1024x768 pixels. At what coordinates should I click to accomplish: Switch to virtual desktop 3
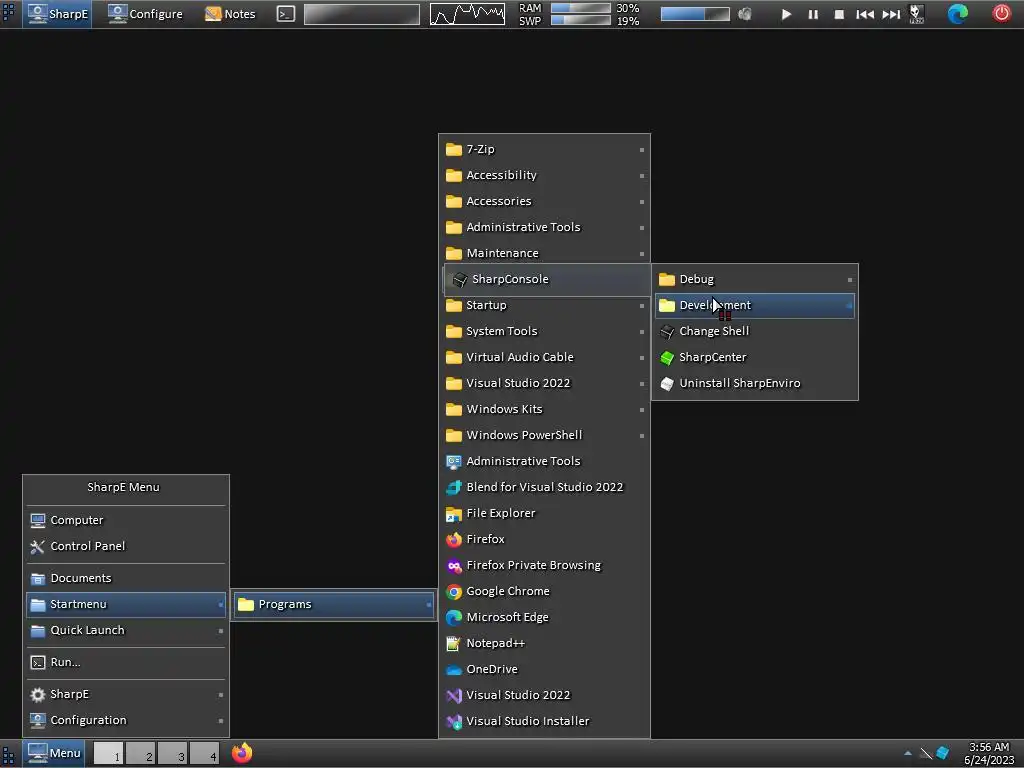coord(172,754)
